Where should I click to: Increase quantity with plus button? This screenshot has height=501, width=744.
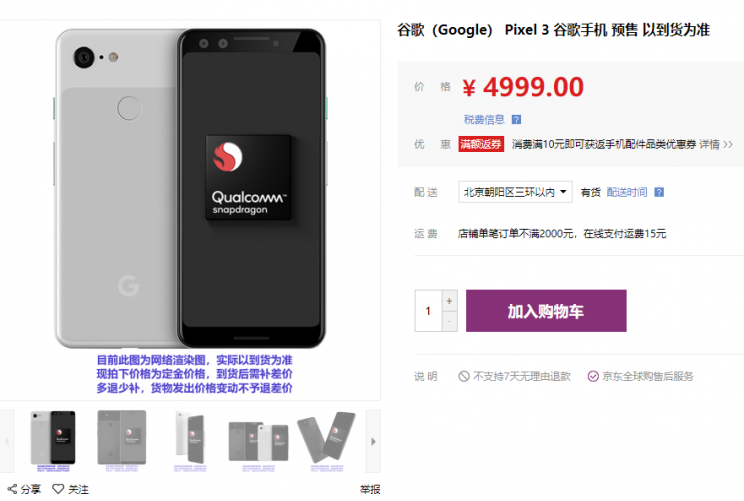point(449,301)
